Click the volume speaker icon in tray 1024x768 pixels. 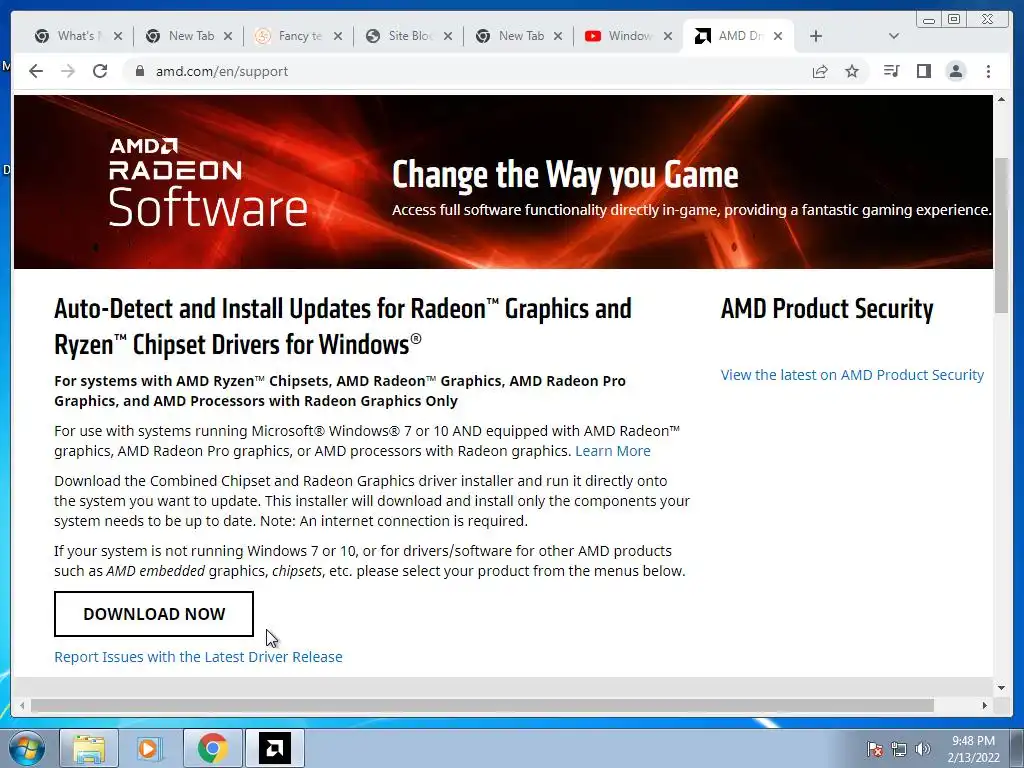tap(923, 749)
